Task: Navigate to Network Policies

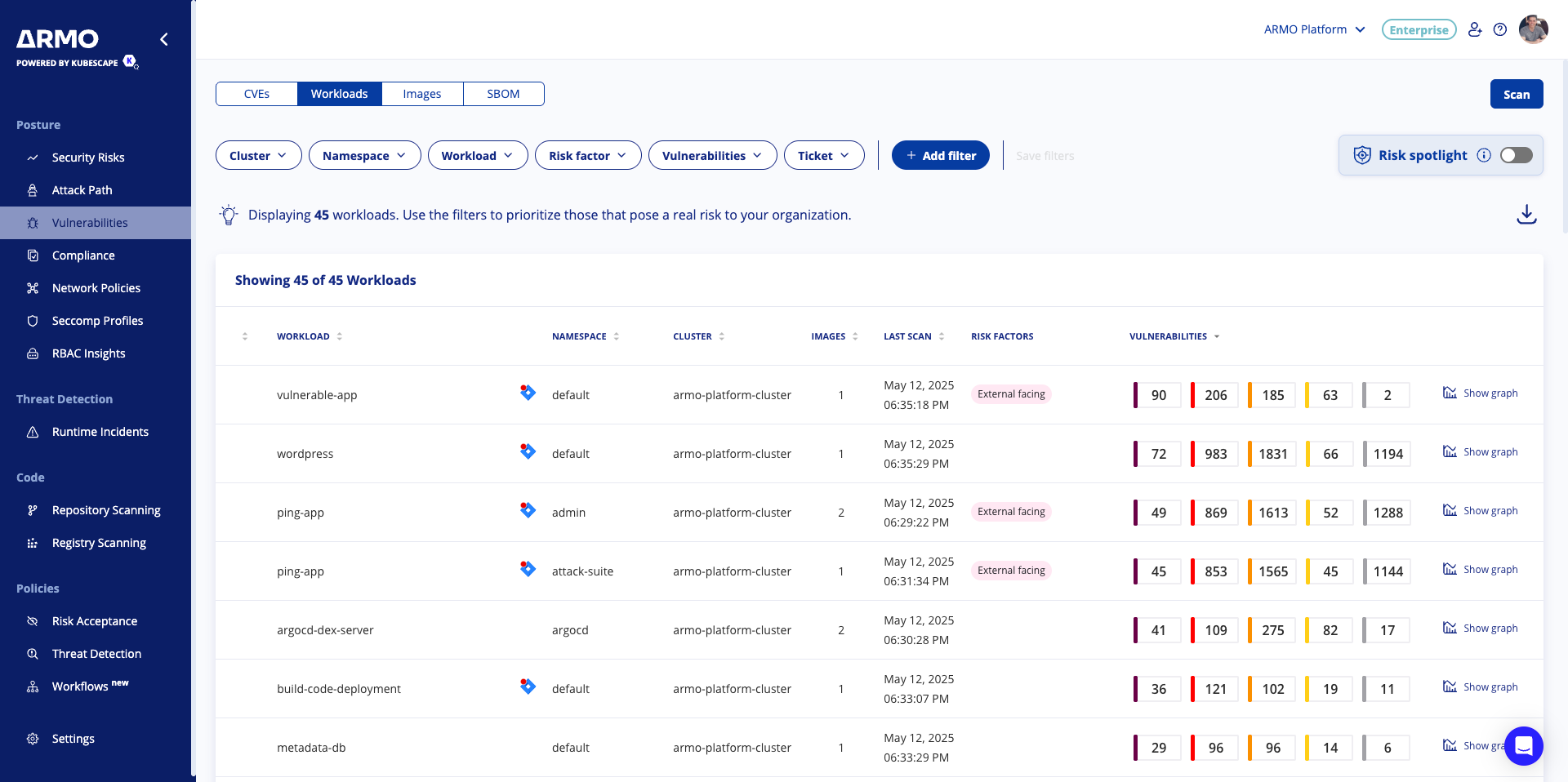Action: tap(96, 288)
